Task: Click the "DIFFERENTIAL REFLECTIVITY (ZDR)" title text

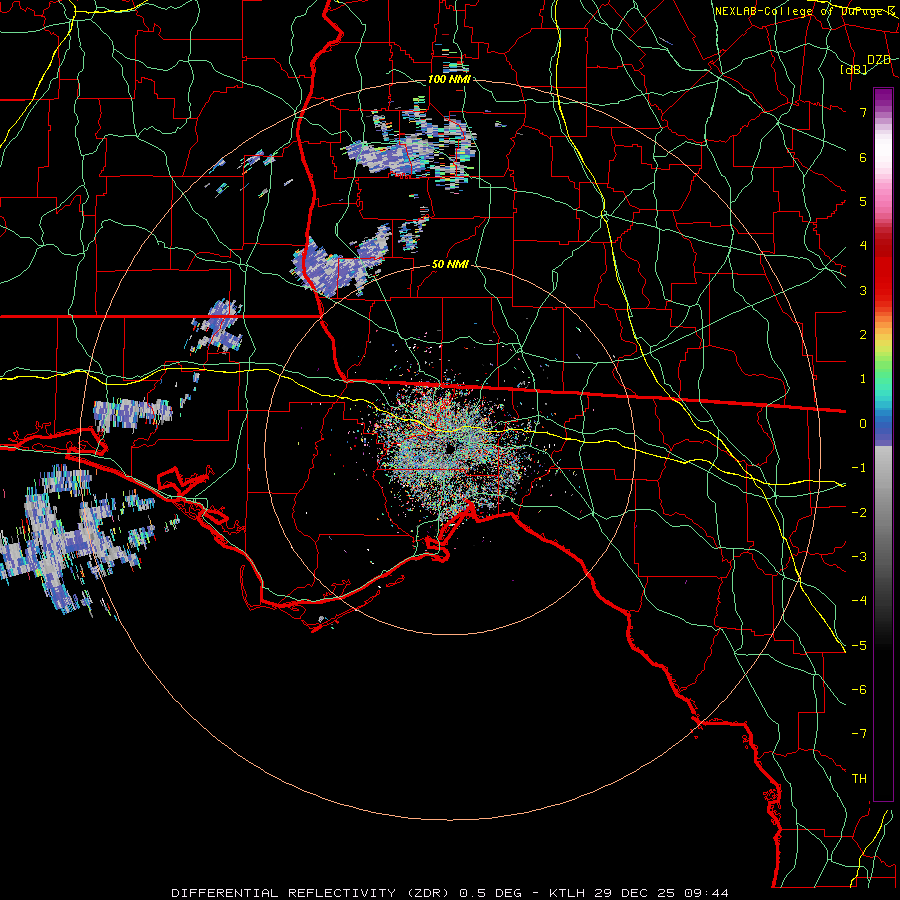Action: pyautogui.click(x=313, y=893)
